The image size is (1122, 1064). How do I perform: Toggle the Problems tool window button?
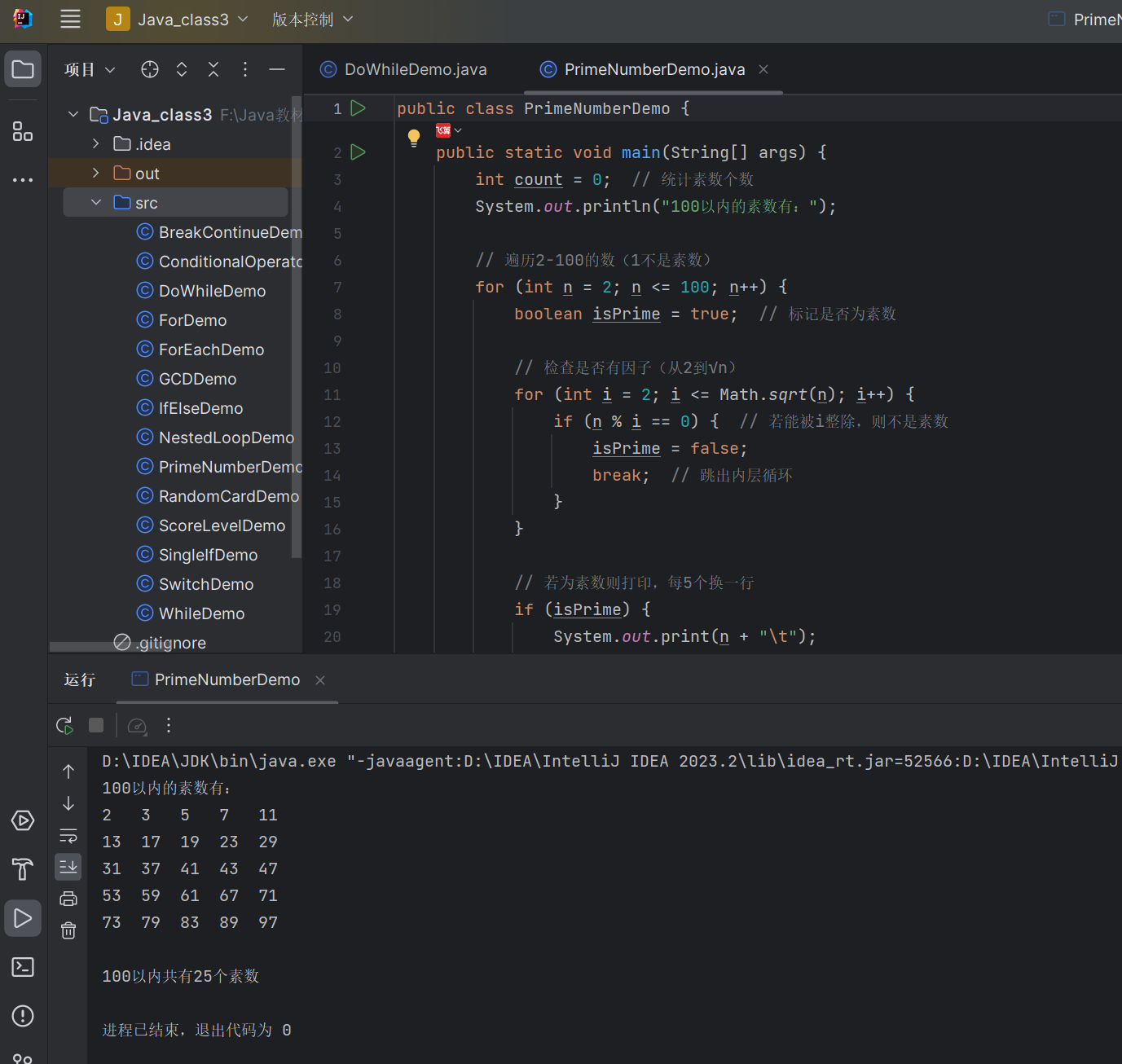click(x=23, y=1016)
